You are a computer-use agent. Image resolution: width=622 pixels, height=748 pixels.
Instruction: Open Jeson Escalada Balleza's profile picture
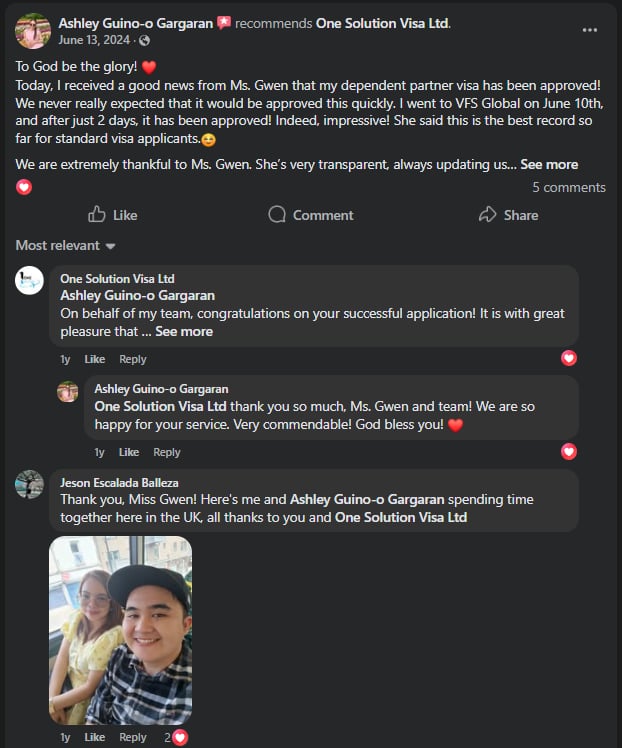(x=30, y=485)
